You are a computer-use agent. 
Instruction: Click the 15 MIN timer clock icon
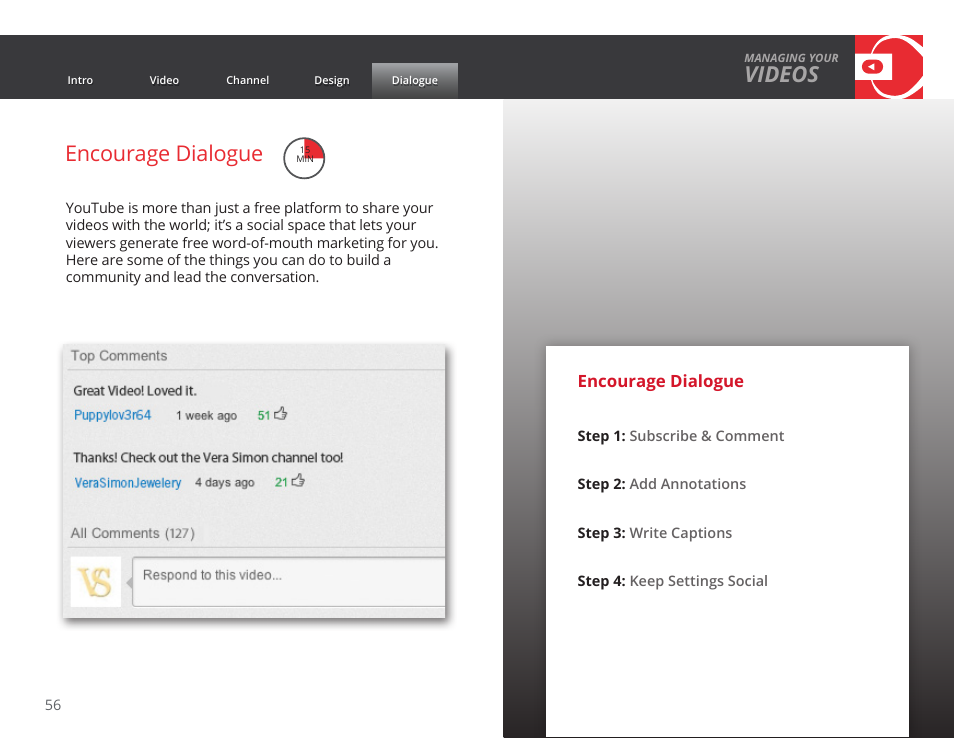click(x=304, y=158)
